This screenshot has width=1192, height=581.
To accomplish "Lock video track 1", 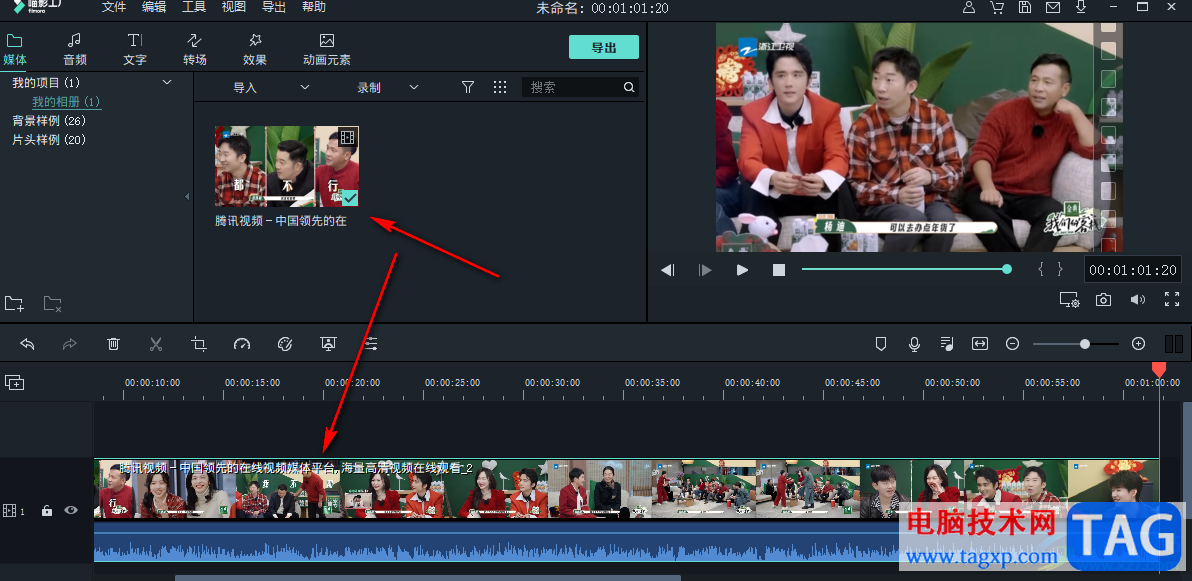I will tap(46, 510).
